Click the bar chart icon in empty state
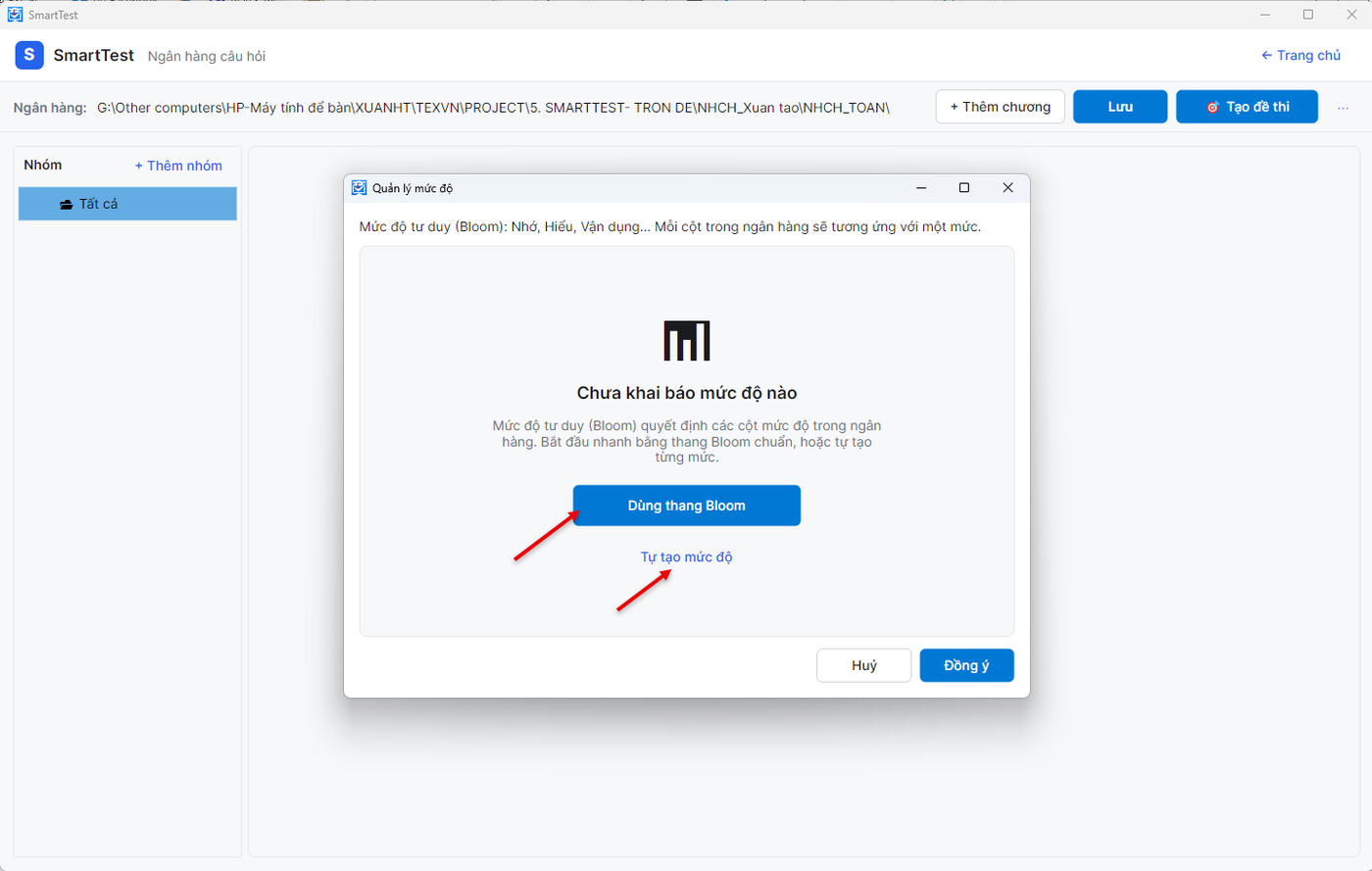1372x871 pixels. tap(687, 340)
